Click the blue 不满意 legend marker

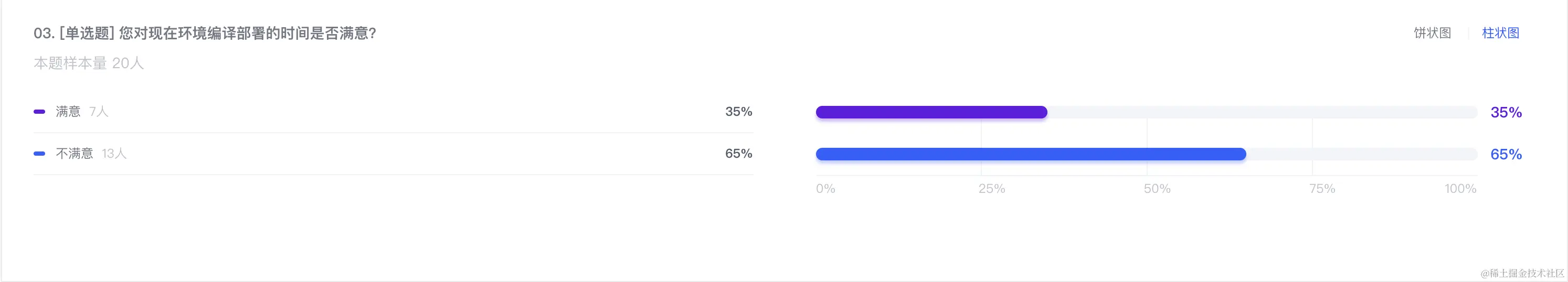[x=39, y=154]
